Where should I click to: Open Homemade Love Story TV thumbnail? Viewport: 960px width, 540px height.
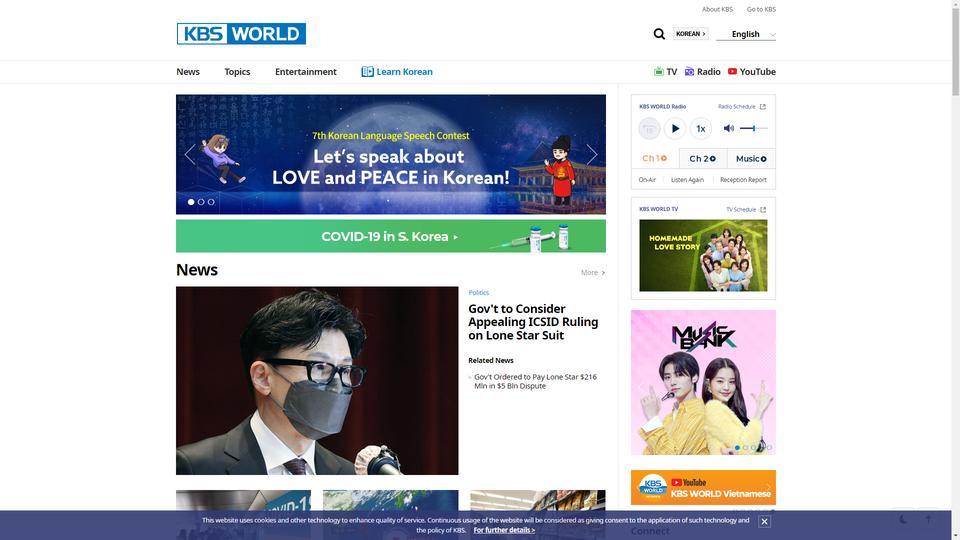tap(703, 255)
